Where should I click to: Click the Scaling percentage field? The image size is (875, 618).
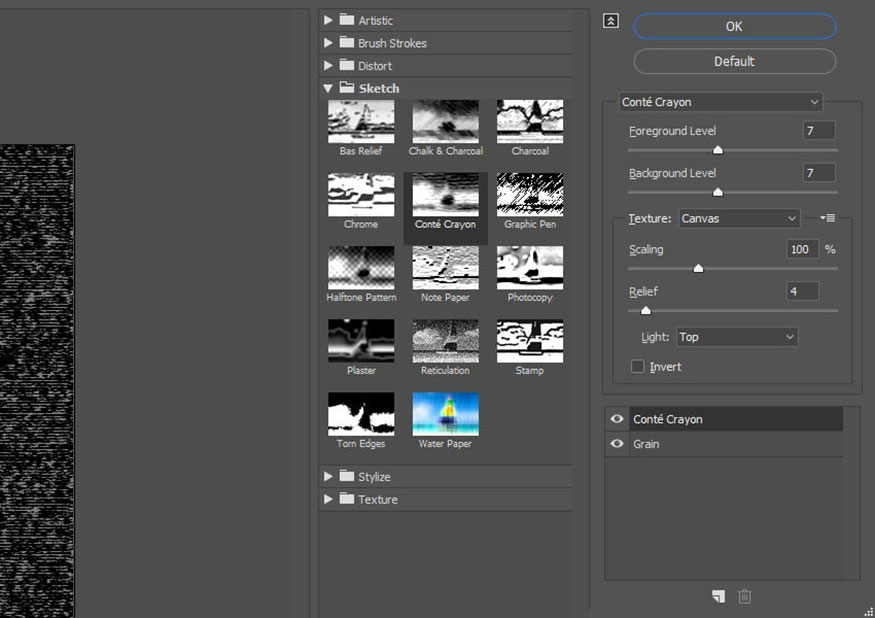pyautogui.click(x=802, y=249)
